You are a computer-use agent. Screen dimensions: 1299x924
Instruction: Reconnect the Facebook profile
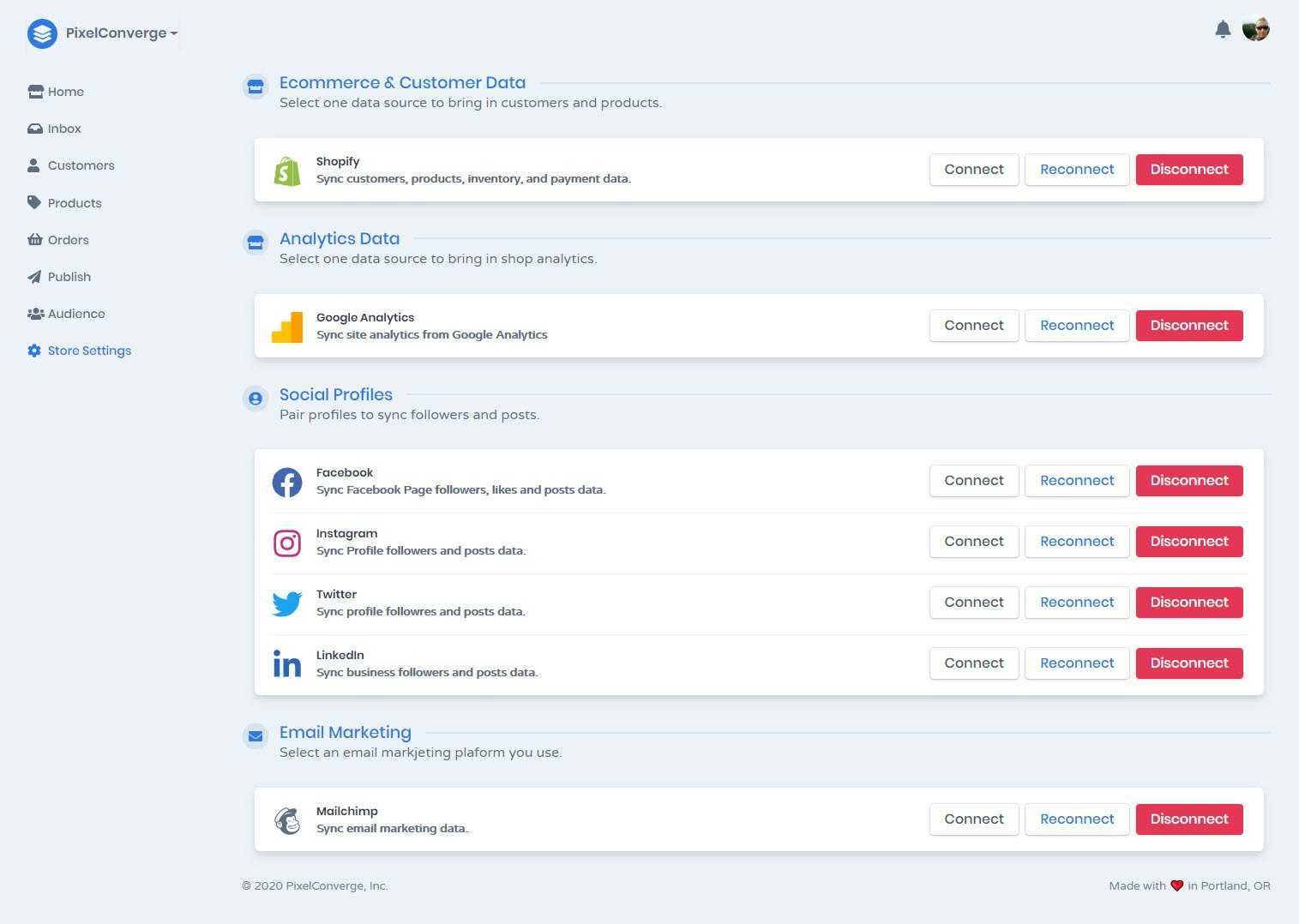(1077, 481)
